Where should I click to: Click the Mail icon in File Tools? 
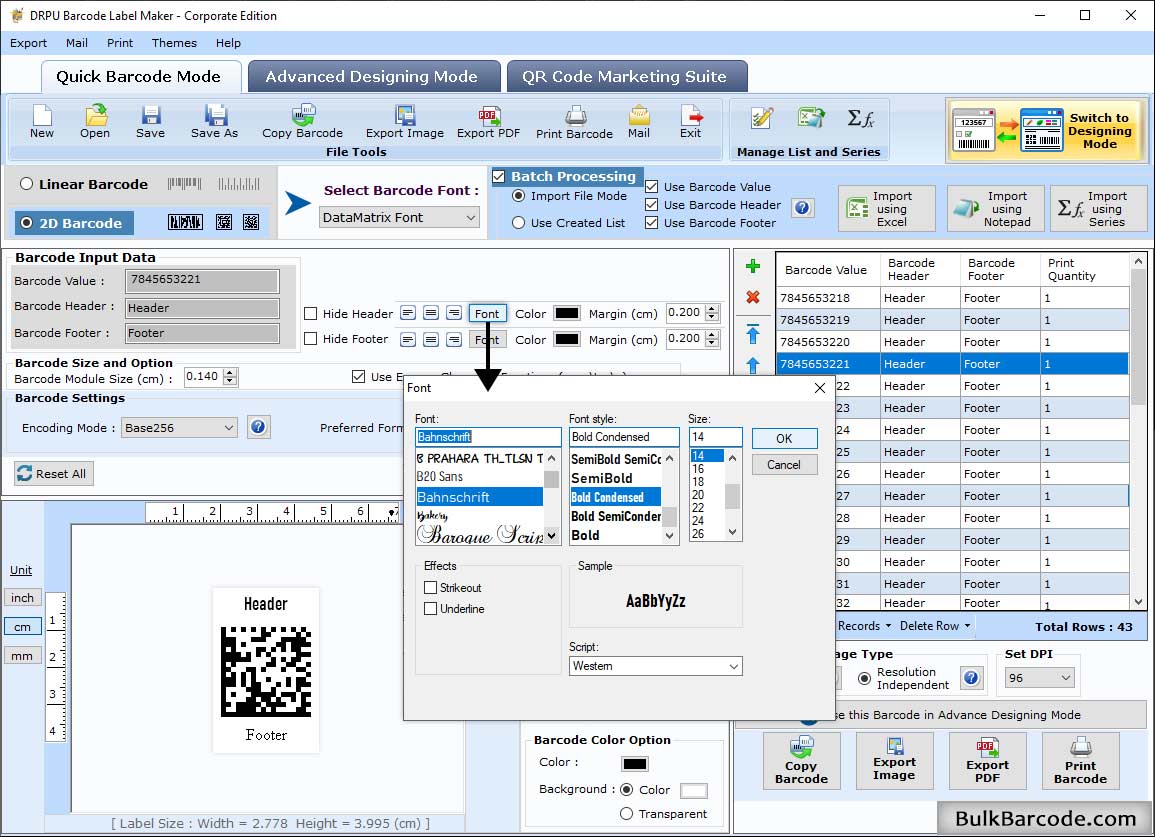[x=639, y=122]
